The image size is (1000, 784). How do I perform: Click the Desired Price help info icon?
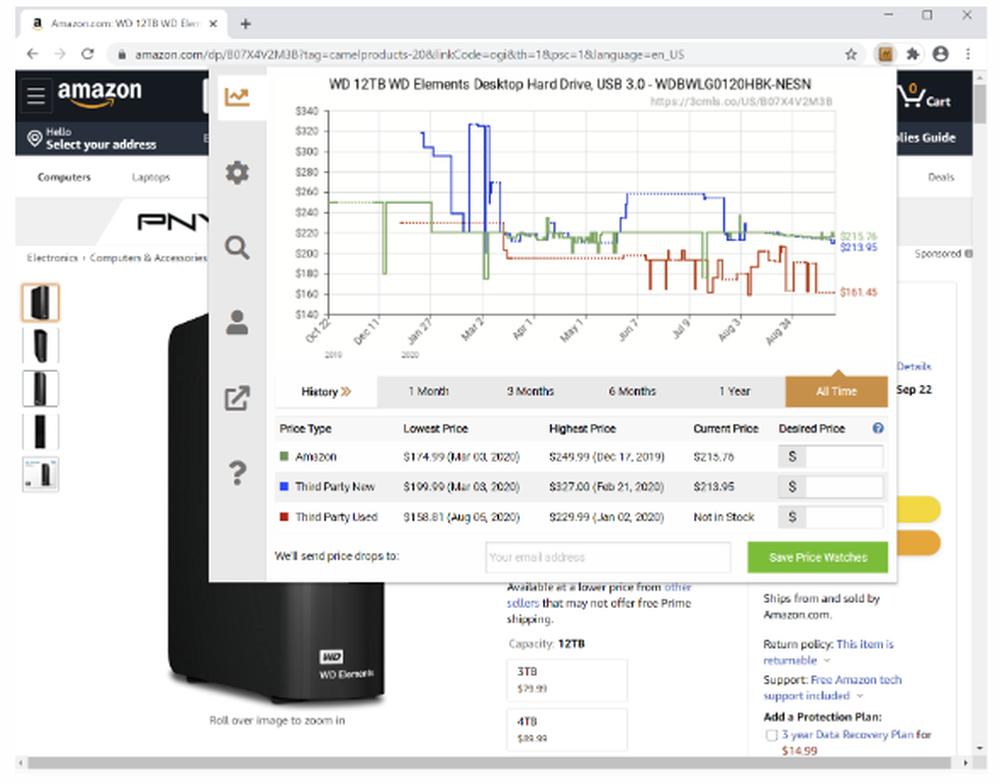[878, 428]
